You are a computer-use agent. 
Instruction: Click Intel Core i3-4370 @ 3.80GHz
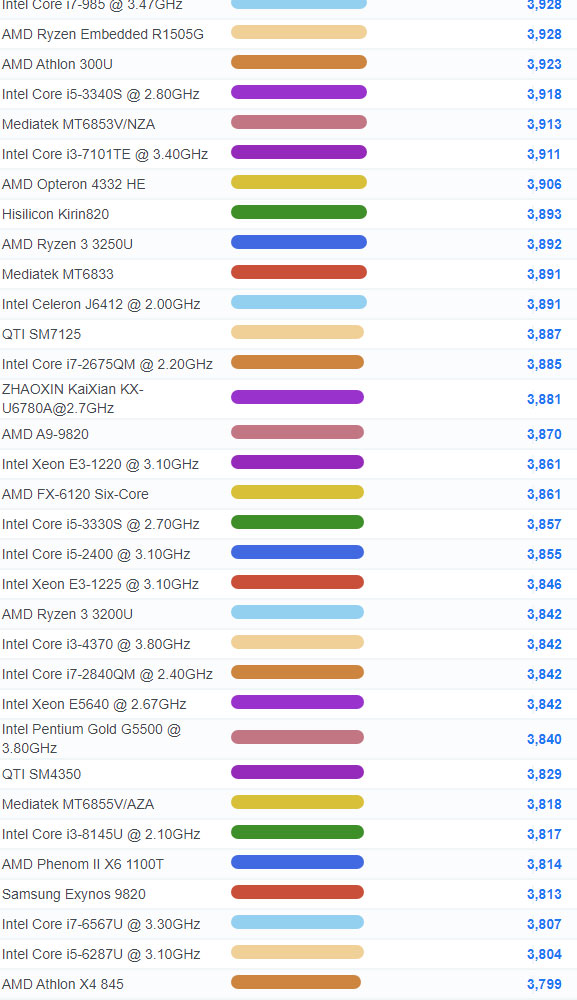click(x=96, y=644)
